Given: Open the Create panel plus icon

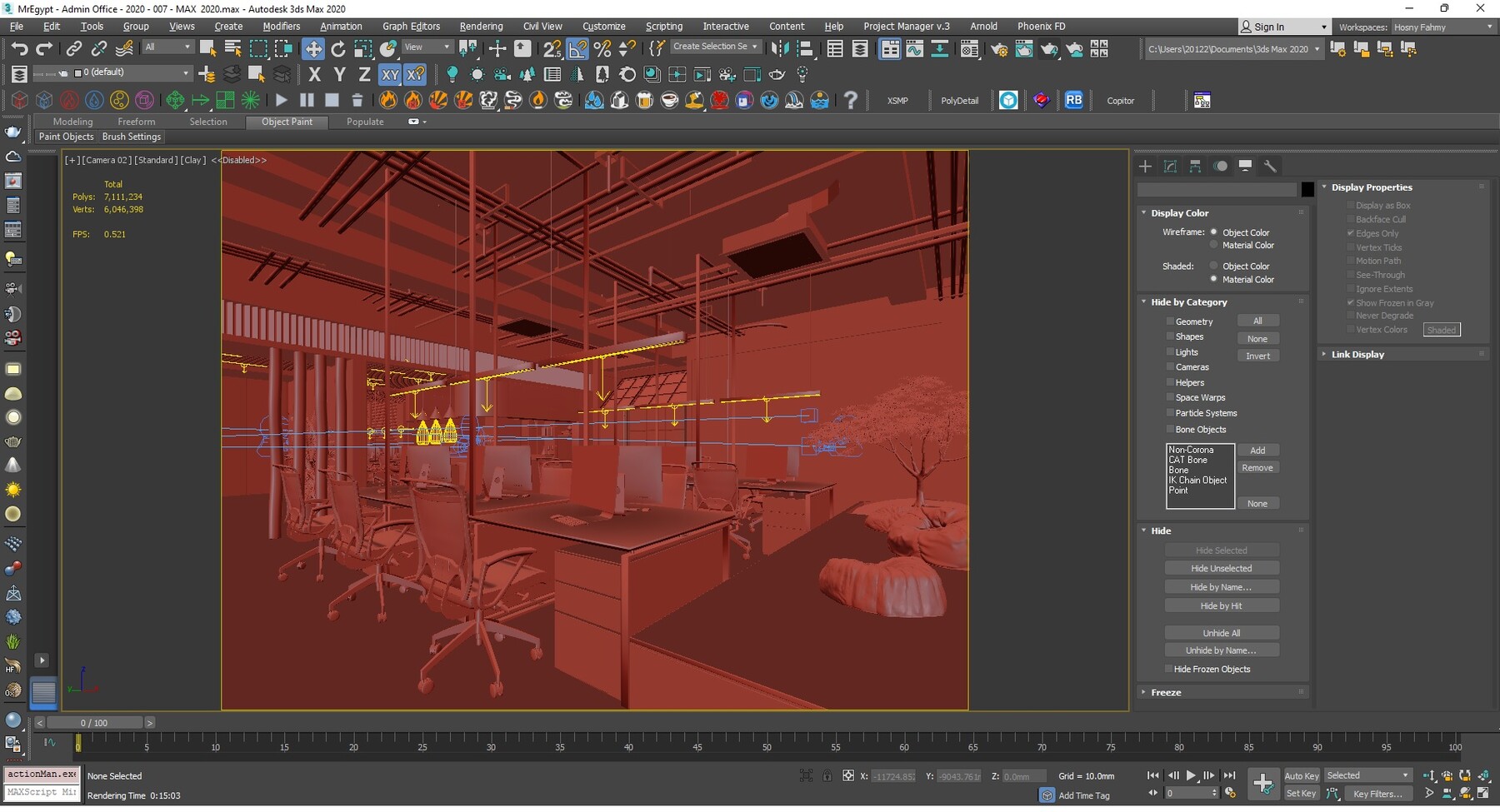Looking at the screenshot, I should pos(1145,166).
